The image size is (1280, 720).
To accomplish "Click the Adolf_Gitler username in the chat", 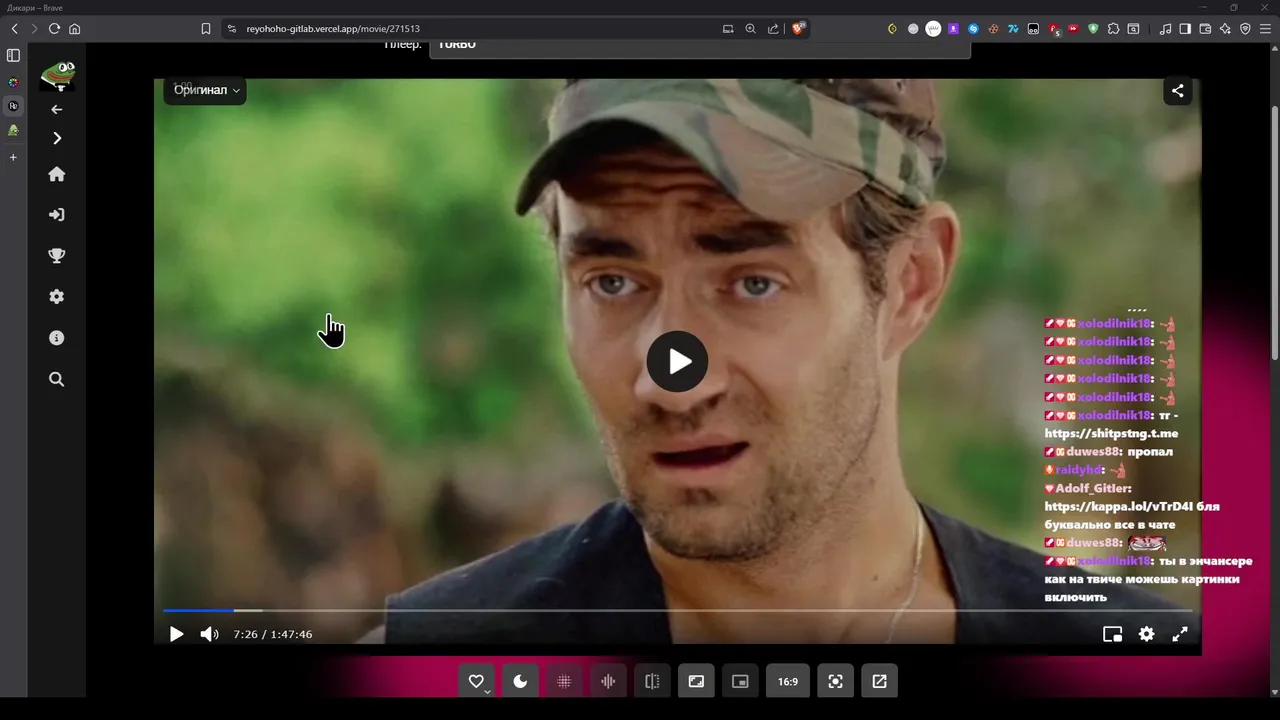I will click(1093, 488).
